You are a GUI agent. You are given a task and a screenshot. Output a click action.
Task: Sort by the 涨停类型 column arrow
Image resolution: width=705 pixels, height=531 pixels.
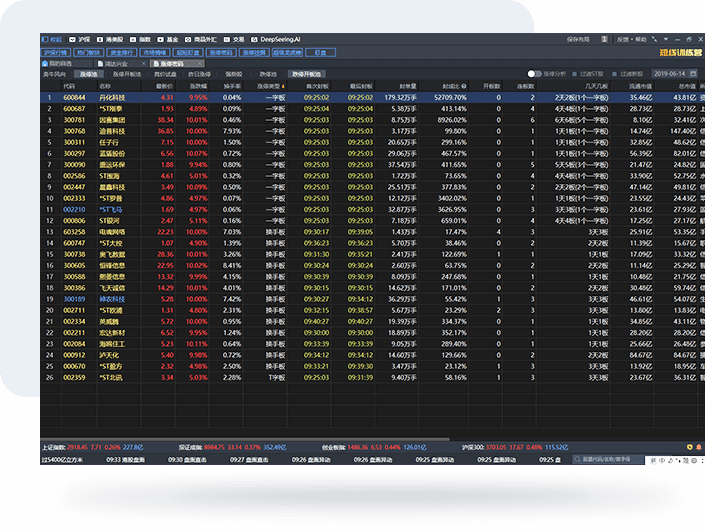click(x=284, y=87)
